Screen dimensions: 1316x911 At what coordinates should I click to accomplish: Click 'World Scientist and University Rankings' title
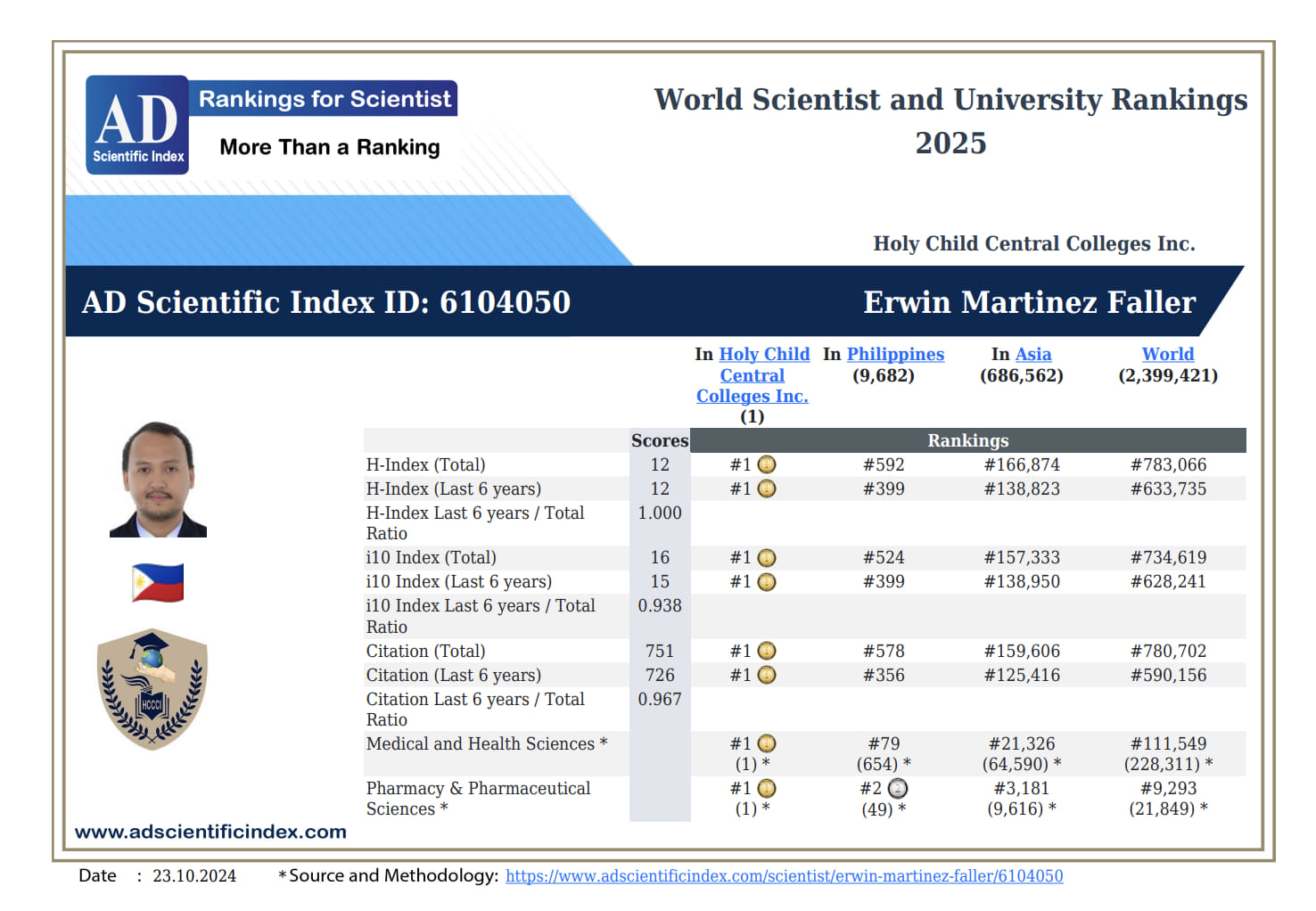[950, 99]
